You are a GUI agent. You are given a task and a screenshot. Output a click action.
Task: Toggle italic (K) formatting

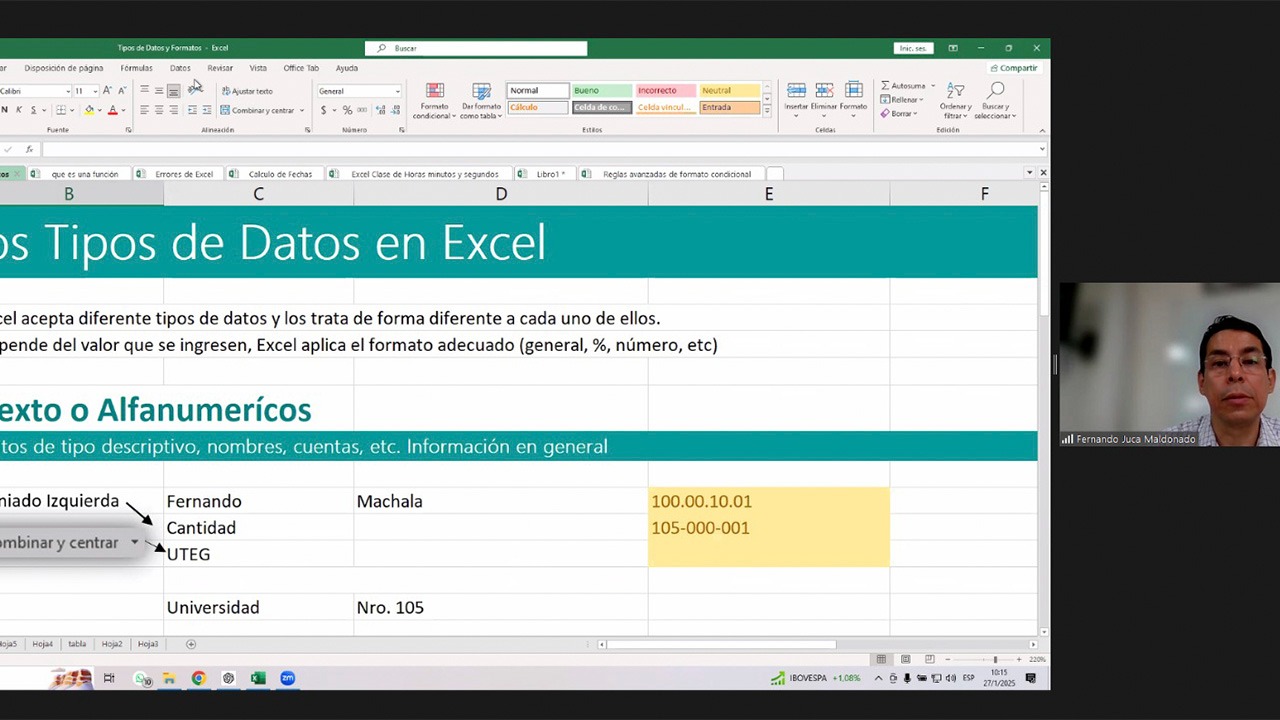coord(18,110)
